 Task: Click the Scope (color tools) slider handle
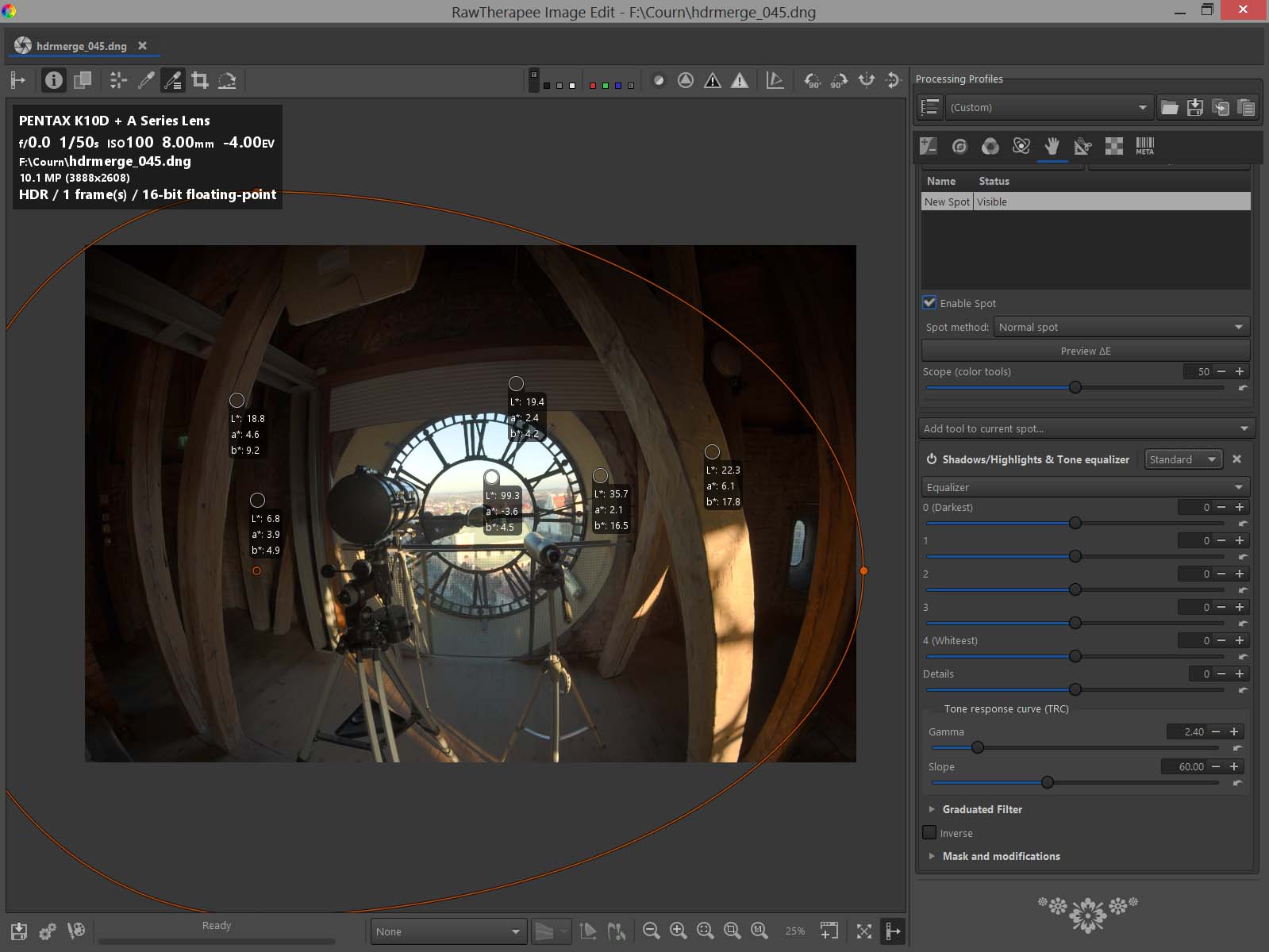point(1075,387)
